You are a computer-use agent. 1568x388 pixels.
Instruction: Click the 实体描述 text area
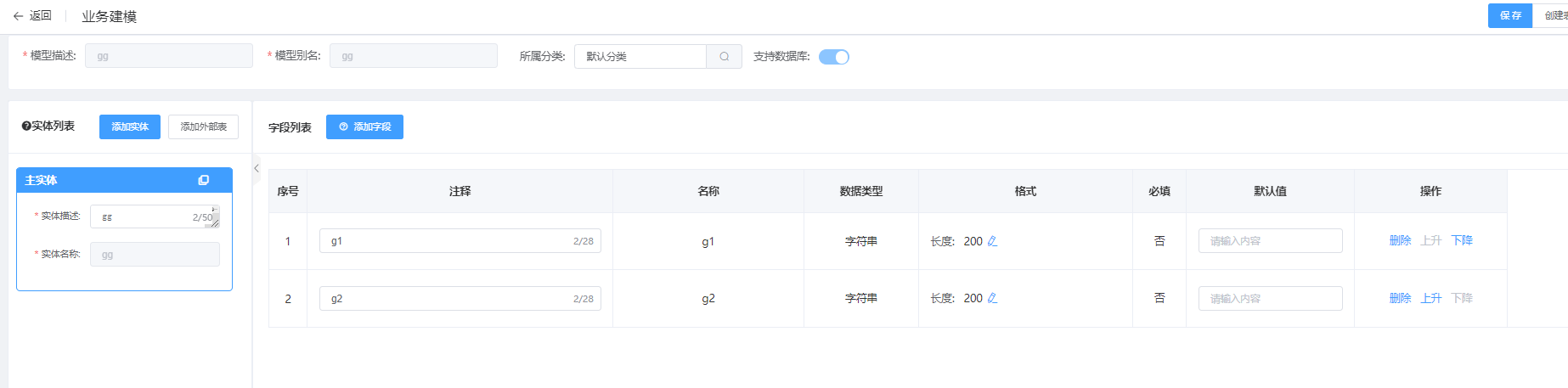pos(144,216)
